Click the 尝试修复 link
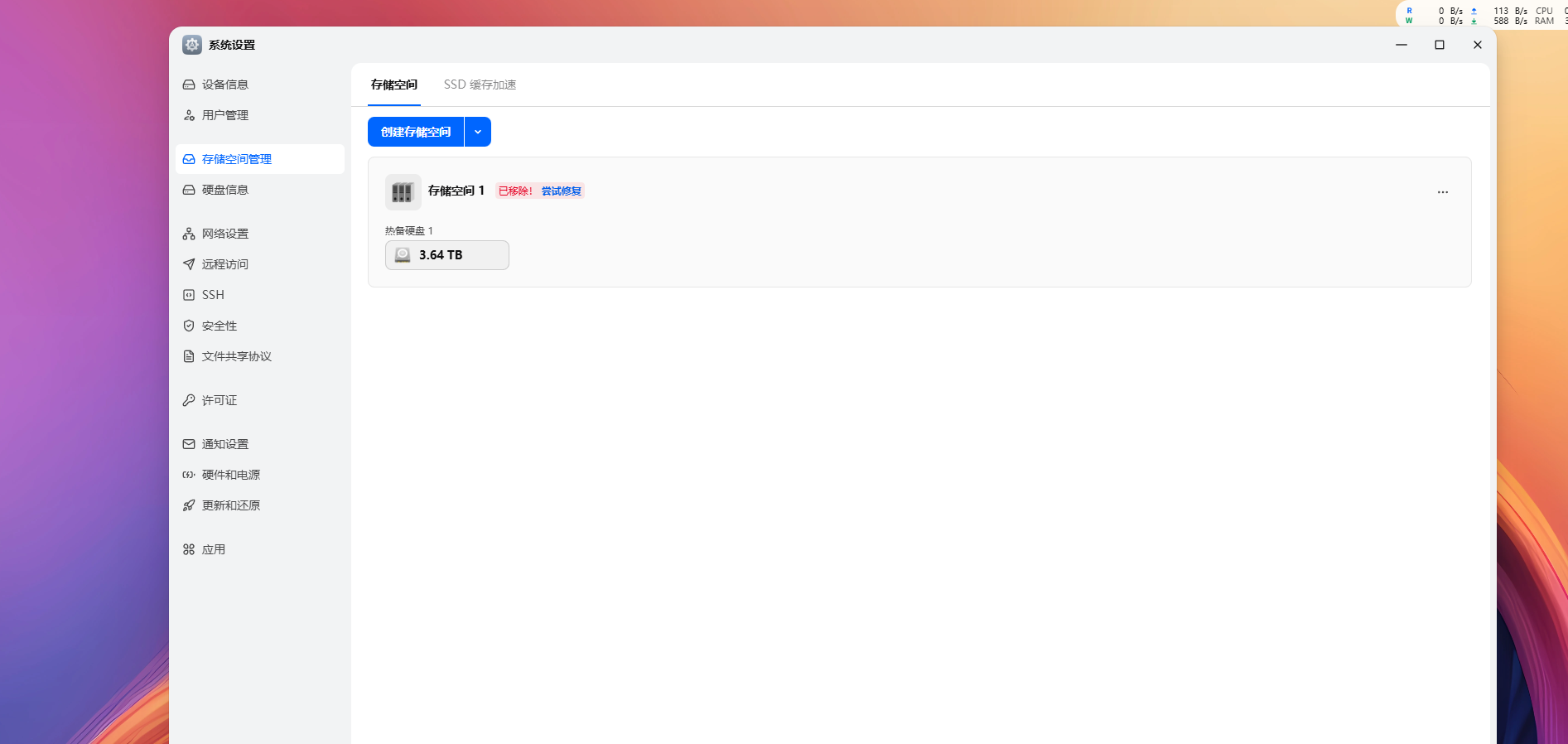Viewport: 1568px width, 744px height. click(x=562, y=191)
